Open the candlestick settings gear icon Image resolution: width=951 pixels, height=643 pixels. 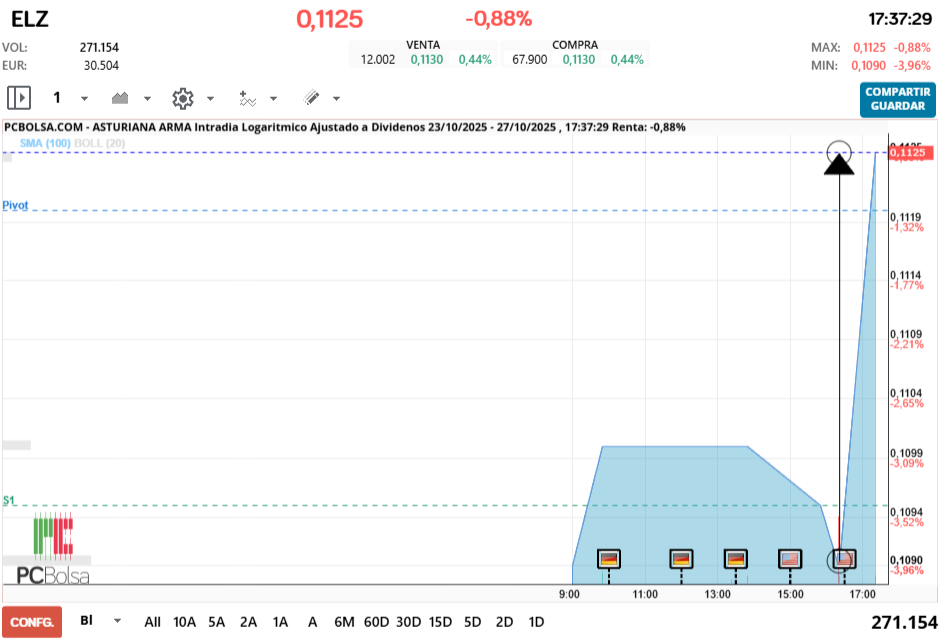point(182,98)
